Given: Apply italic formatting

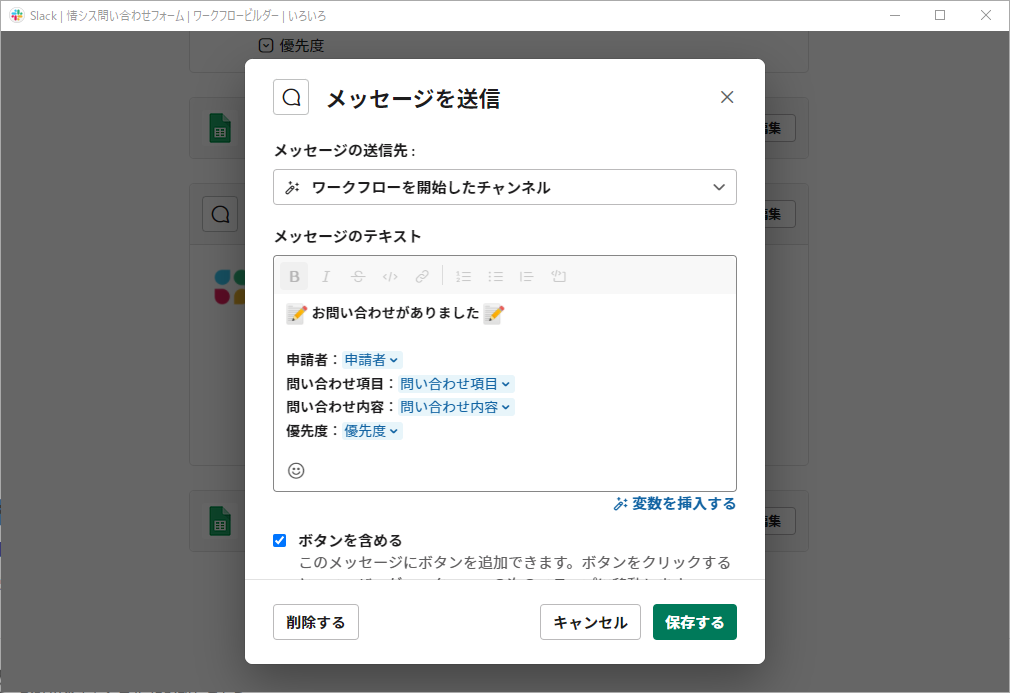Looking at the screenshot, I should [325, 276].
